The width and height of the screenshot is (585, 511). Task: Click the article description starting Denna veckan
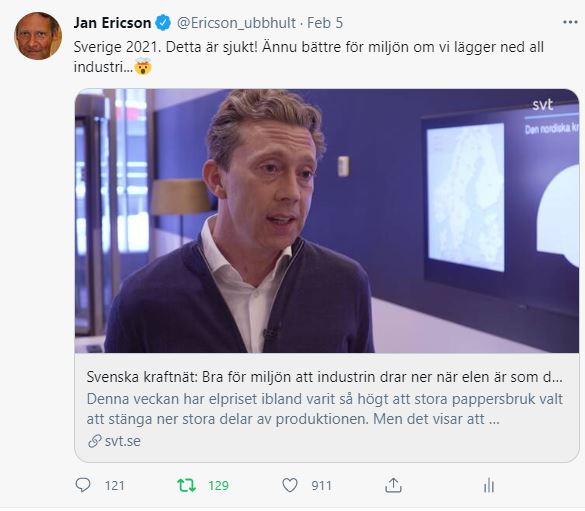325,409
